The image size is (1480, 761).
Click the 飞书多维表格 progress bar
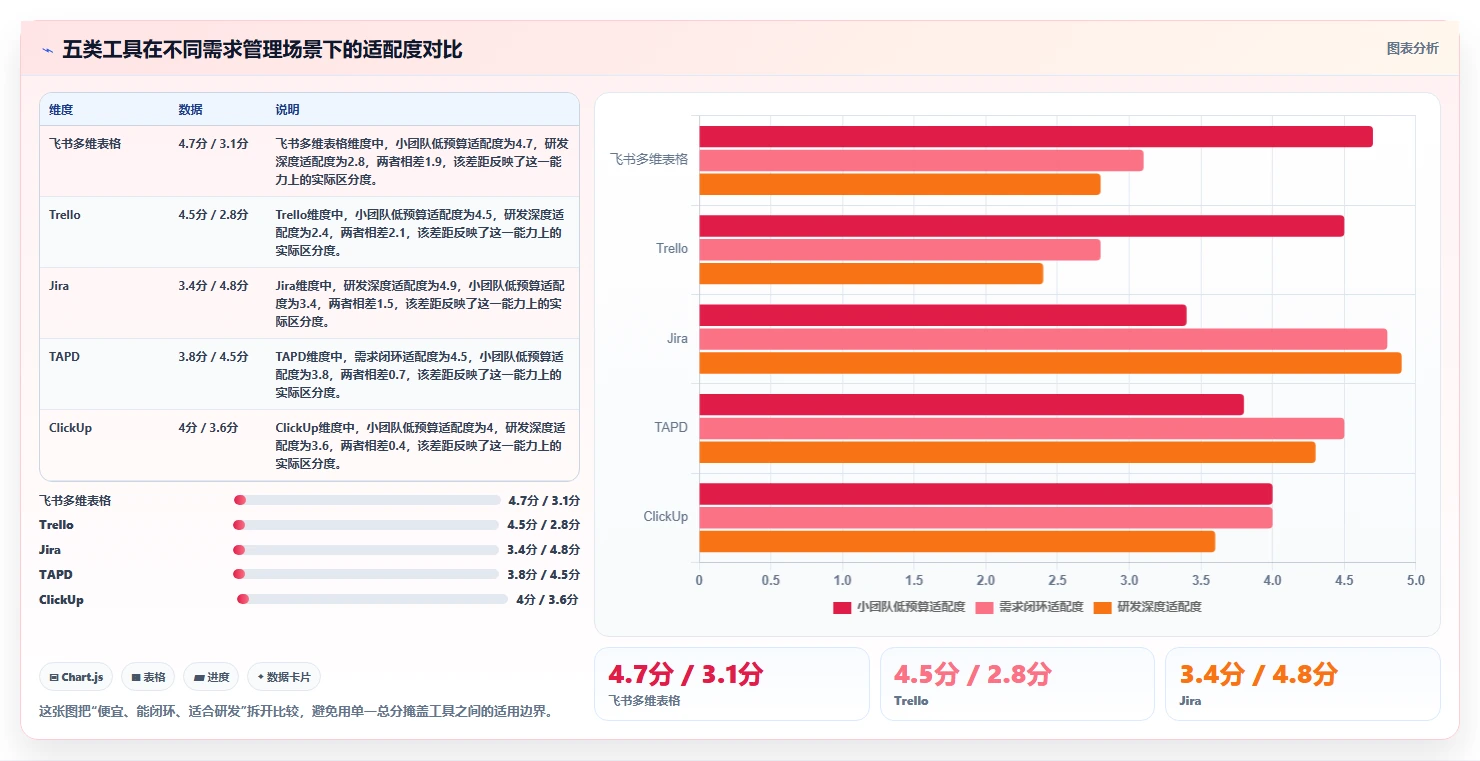[366, 500]
